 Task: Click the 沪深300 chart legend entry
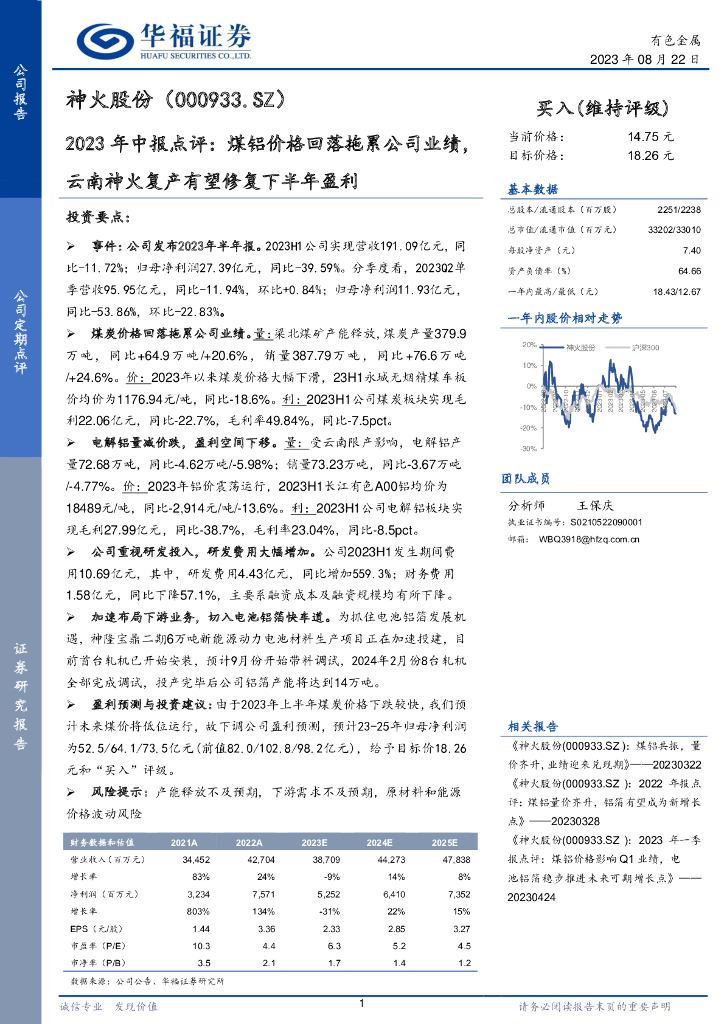tap(635, 347)
